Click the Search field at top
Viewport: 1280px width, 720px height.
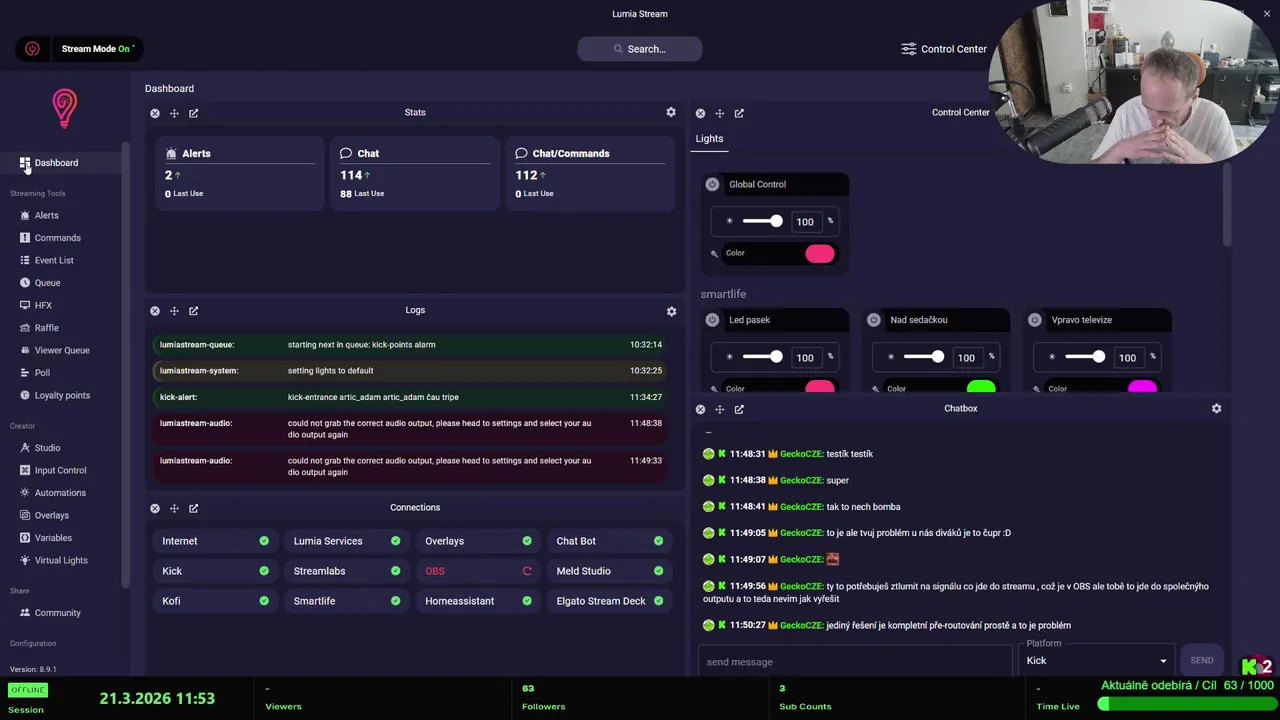click(639, 48)
